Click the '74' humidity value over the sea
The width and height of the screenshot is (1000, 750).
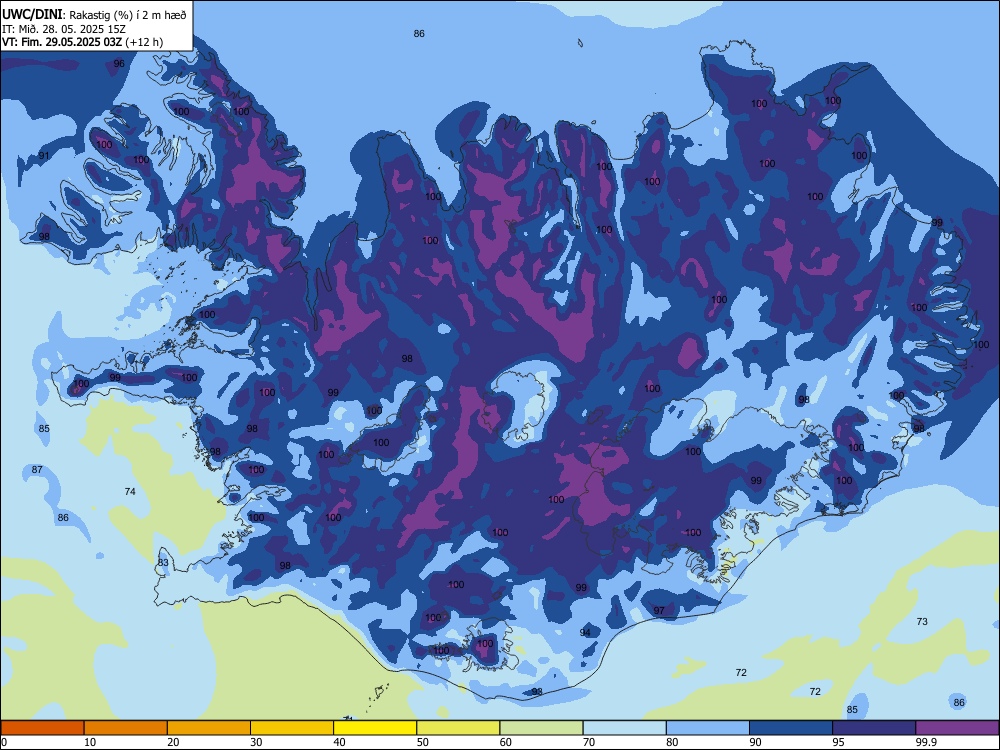130,491
